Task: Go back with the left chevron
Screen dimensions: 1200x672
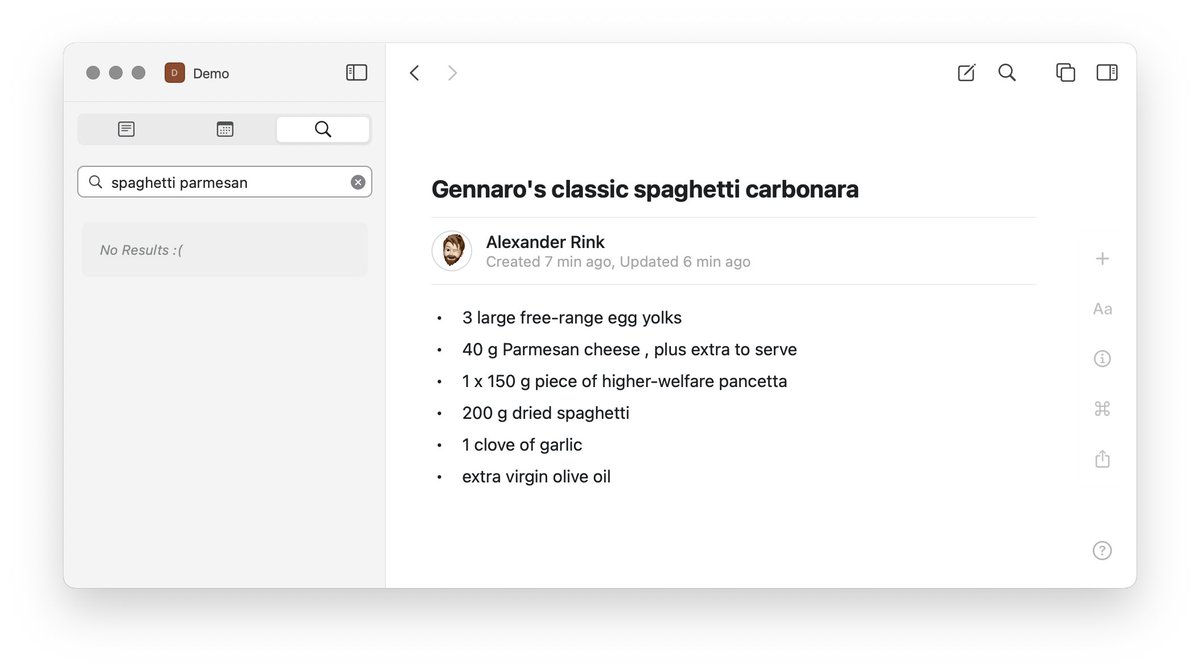Action: tap(414, 73)
